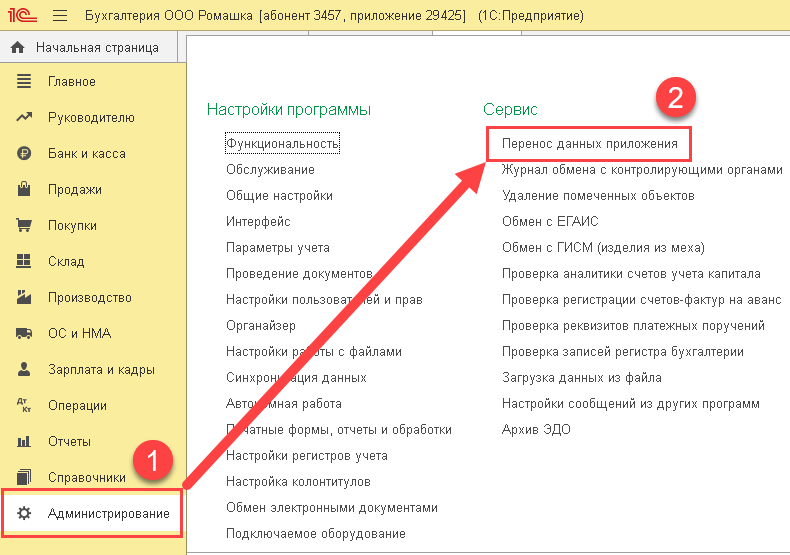Open Обмен с ГИСМ (изделия из меха)

click(603, 248)
